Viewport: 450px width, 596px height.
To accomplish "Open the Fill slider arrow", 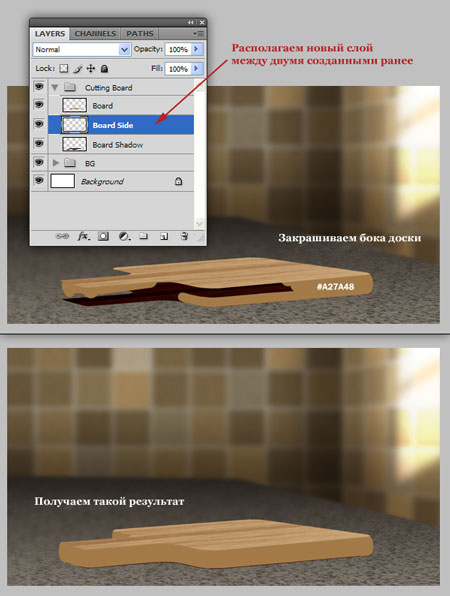I will 197,69.
